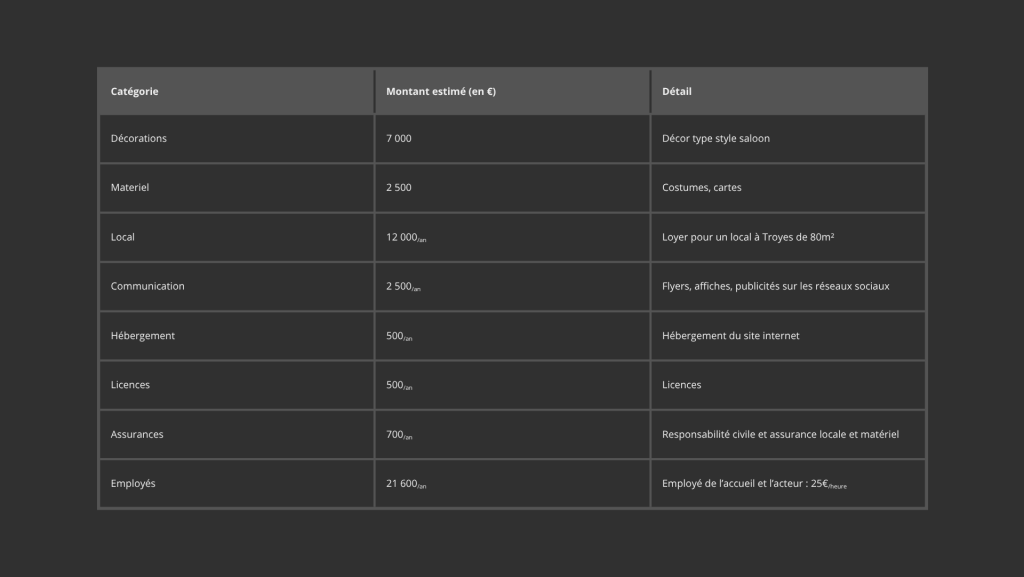Click the "Communication" category cell

point(147,286)
